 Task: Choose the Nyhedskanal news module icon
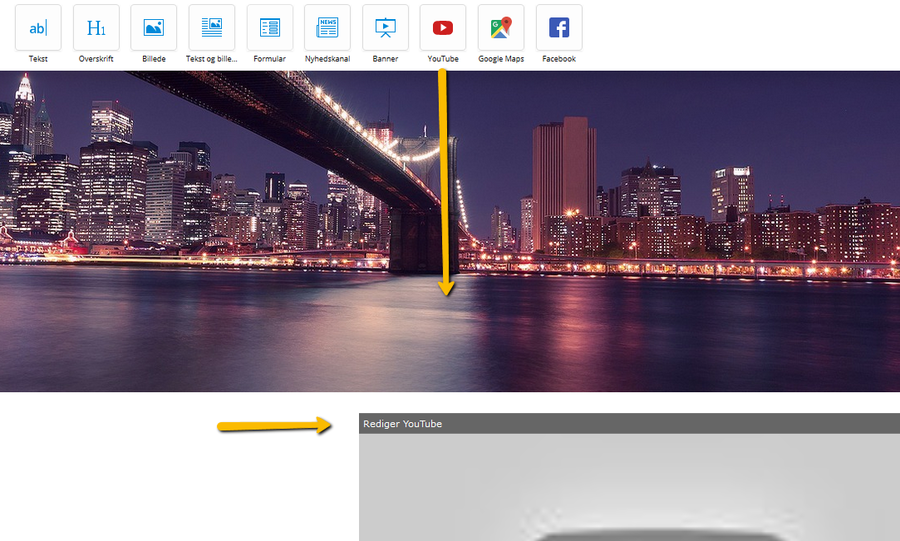coord(327,28)
